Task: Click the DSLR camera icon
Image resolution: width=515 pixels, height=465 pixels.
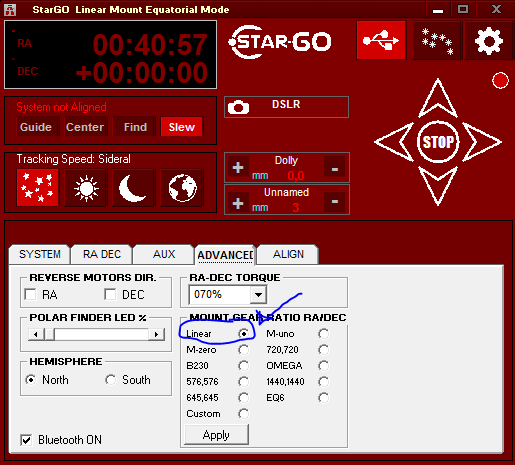Action: 238,107
